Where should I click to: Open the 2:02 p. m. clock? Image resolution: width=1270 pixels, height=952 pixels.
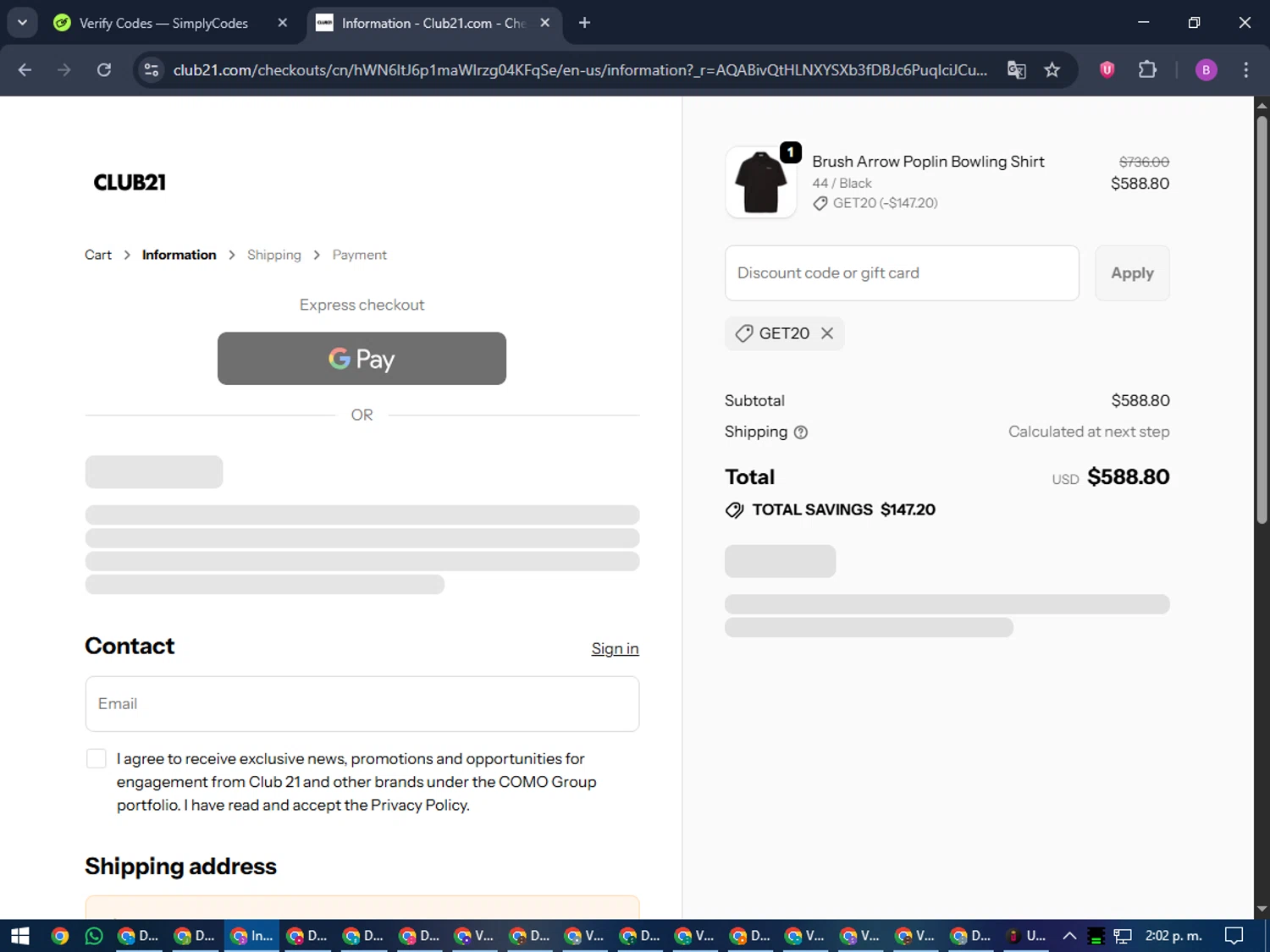click(1173, 936)
